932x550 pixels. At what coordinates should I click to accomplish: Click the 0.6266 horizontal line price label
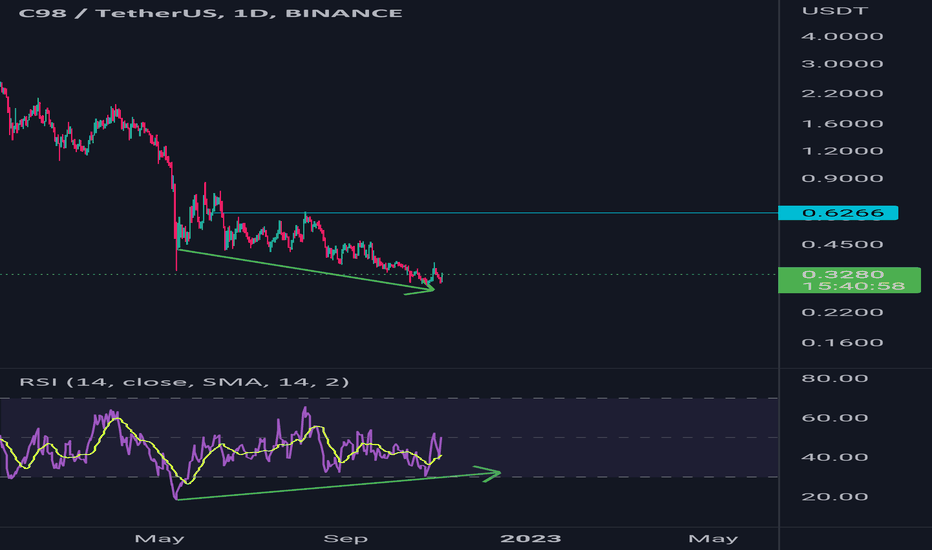[838, 213]
